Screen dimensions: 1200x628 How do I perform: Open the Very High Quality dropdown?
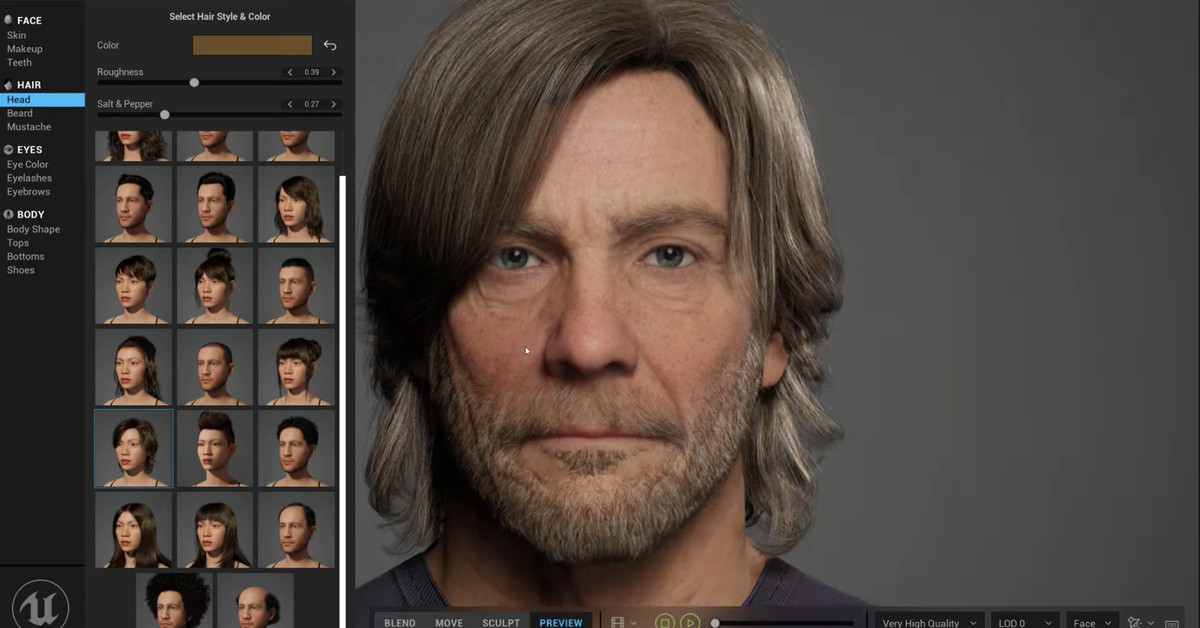[x=926, y=622]
